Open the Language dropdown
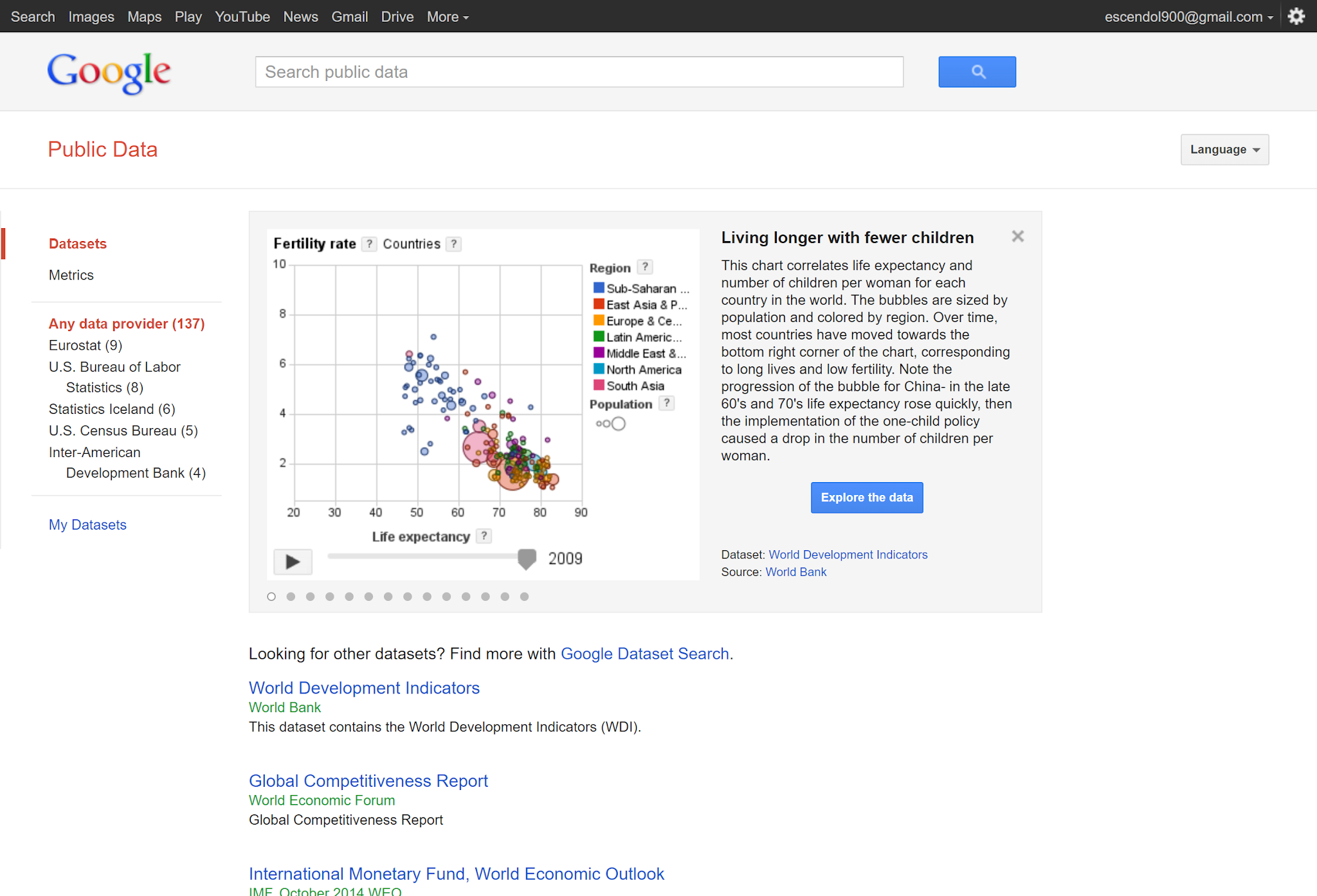1317x896 pixels. (1224, 150)
